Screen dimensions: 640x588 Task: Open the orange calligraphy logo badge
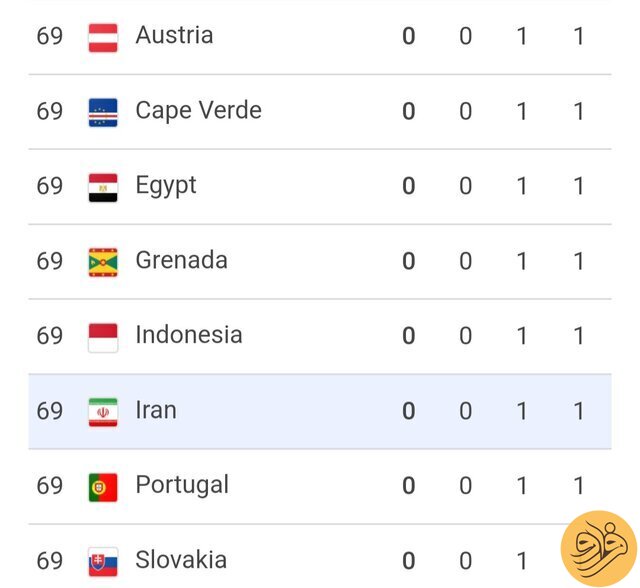point(598,549)
